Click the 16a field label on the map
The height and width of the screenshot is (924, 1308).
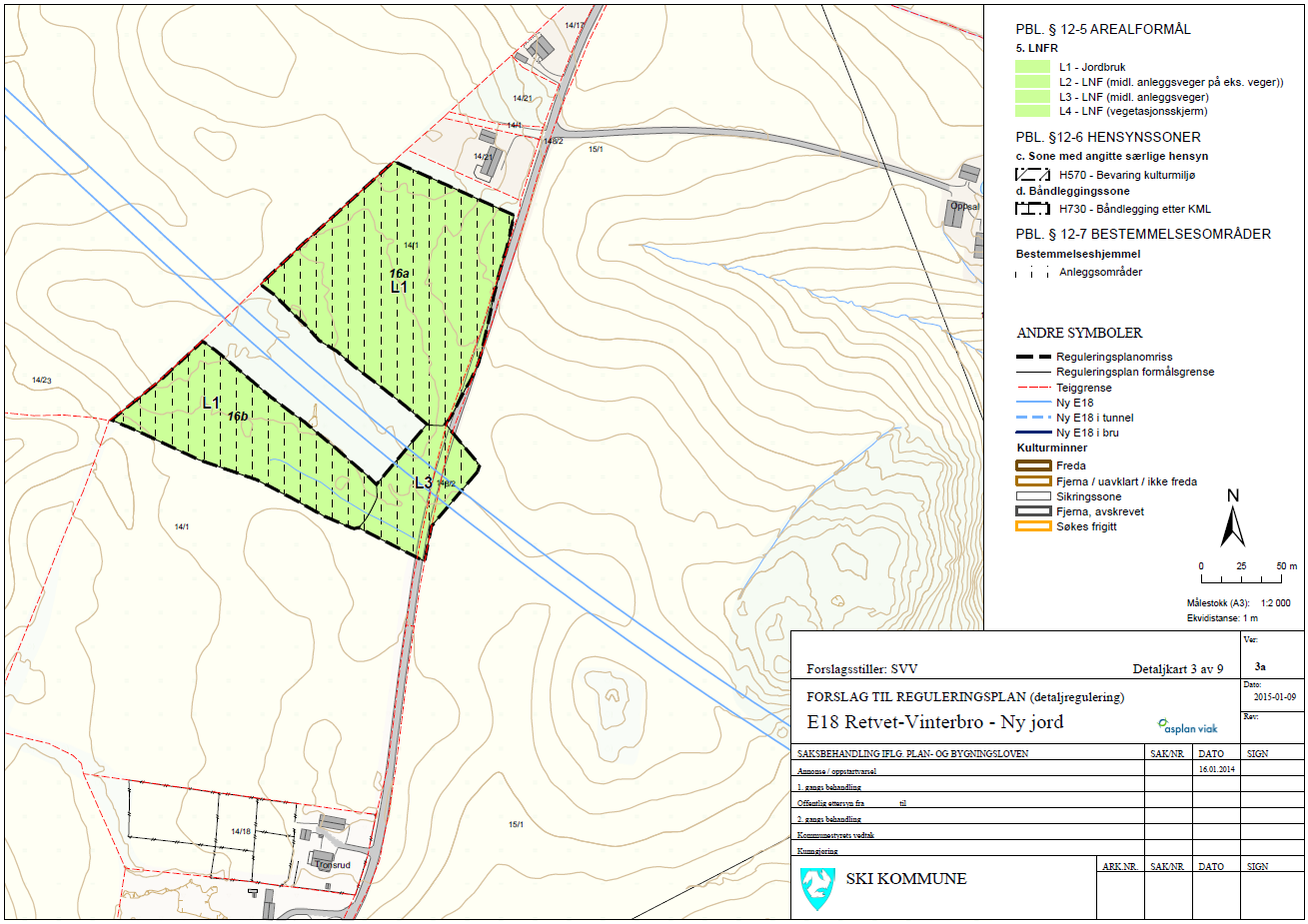[400, 273]
